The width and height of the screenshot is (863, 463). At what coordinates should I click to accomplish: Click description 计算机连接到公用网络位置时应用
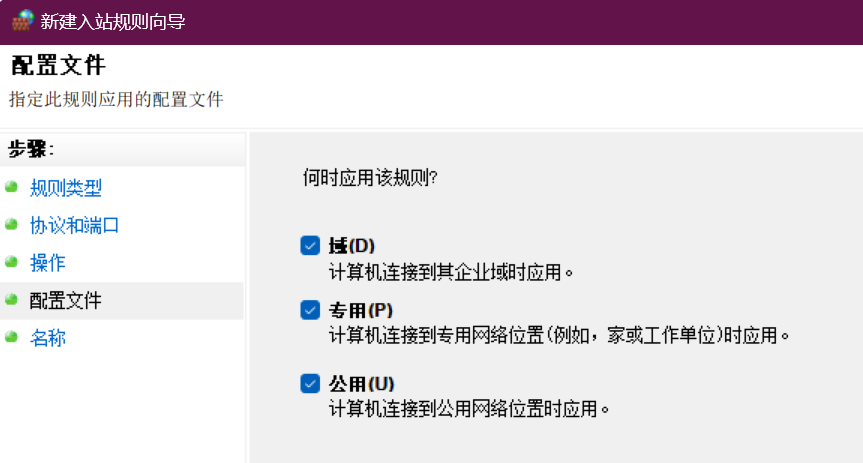469,409
